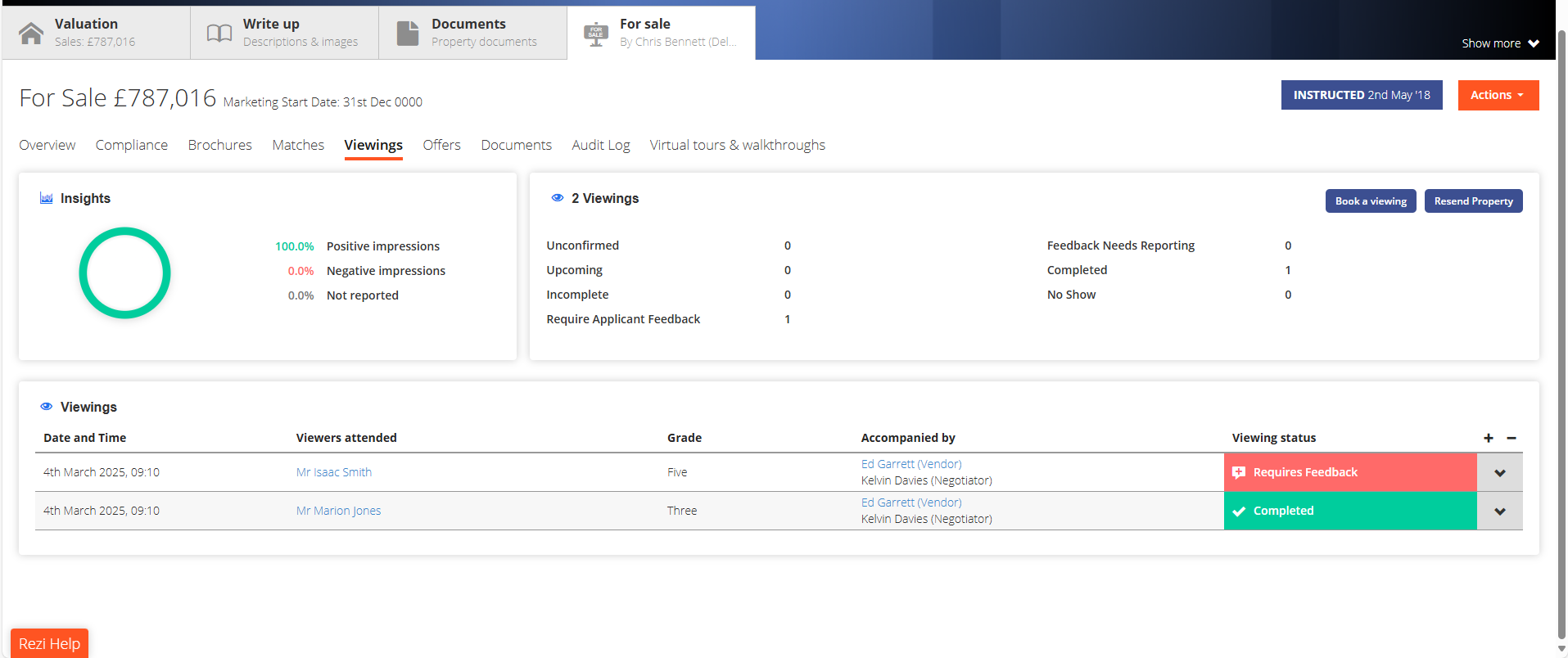Open Rezi Help
This screenshot has width=1568, height=658.
[49, 643]
